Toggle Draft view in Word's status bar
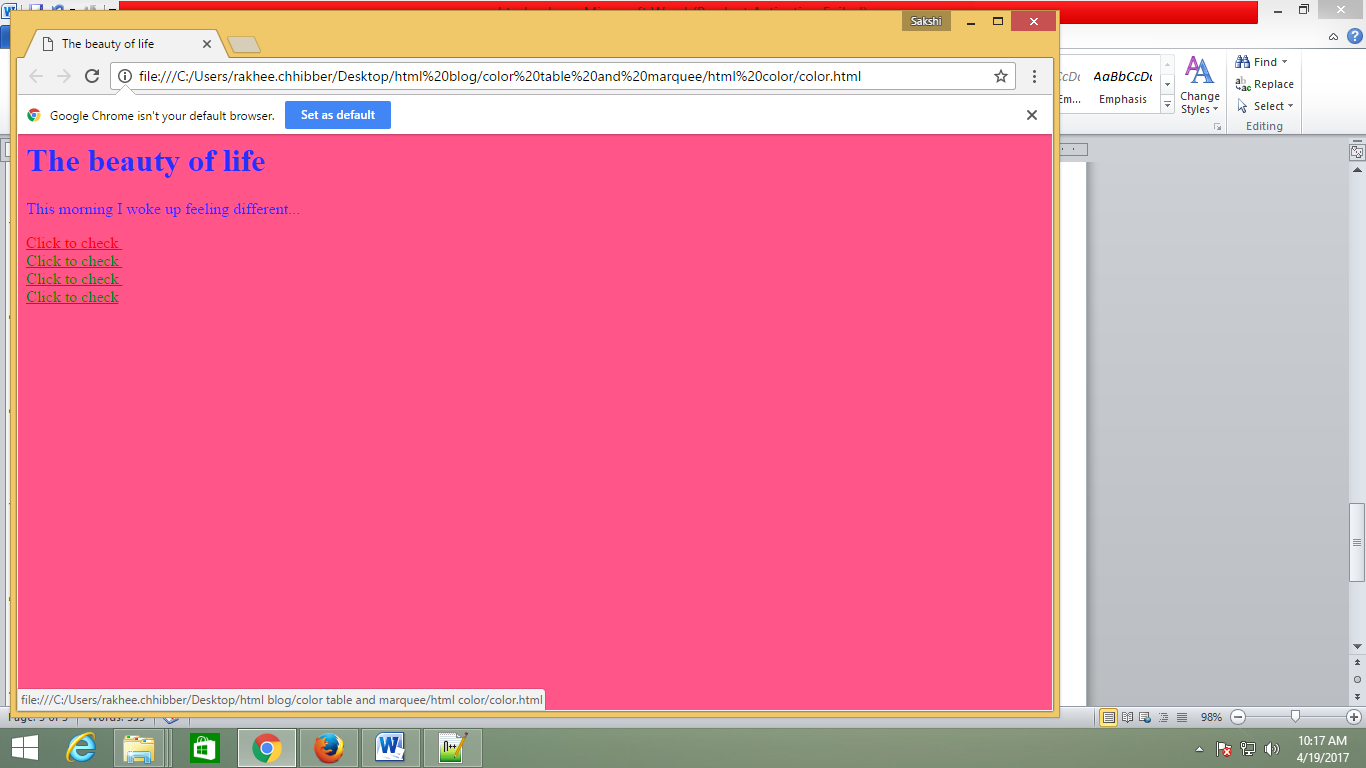Viewport: 1366px width, 768px height. click(x=1181, y=717)
